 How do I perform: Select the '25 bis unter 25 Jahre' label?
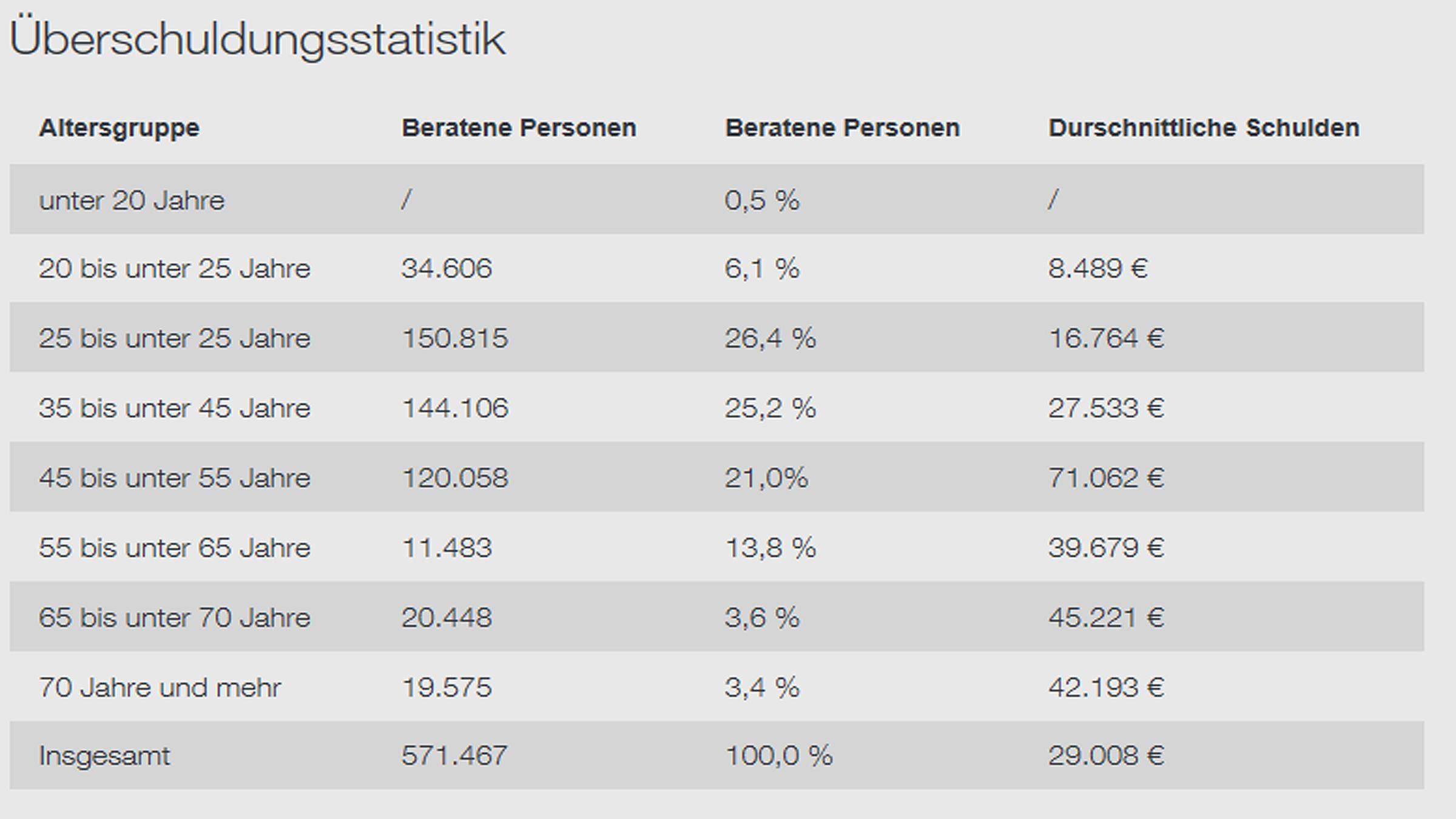(x=174, y=338)
